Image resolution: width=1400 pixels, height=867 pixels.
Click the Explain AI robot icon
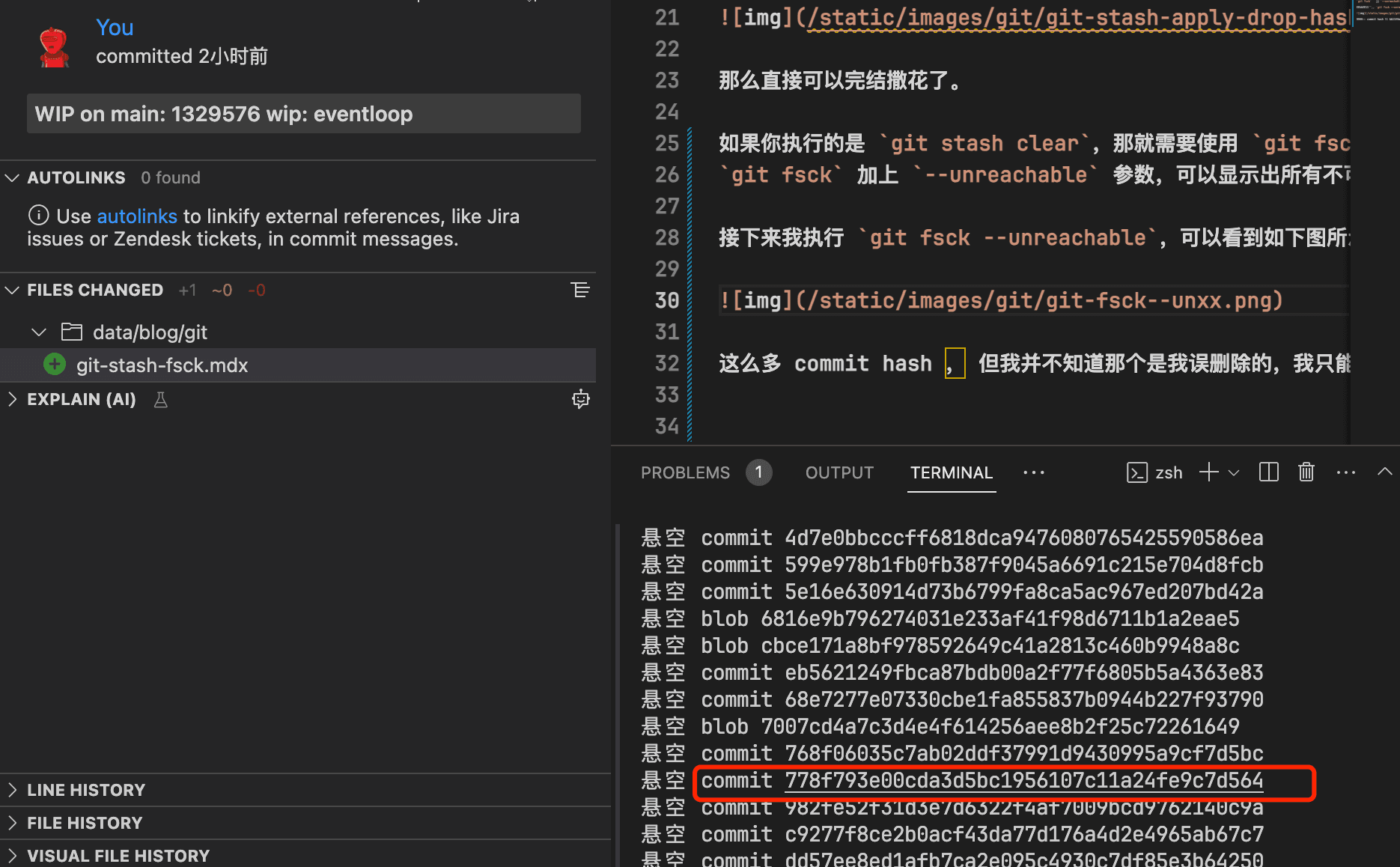click(580, 399)
